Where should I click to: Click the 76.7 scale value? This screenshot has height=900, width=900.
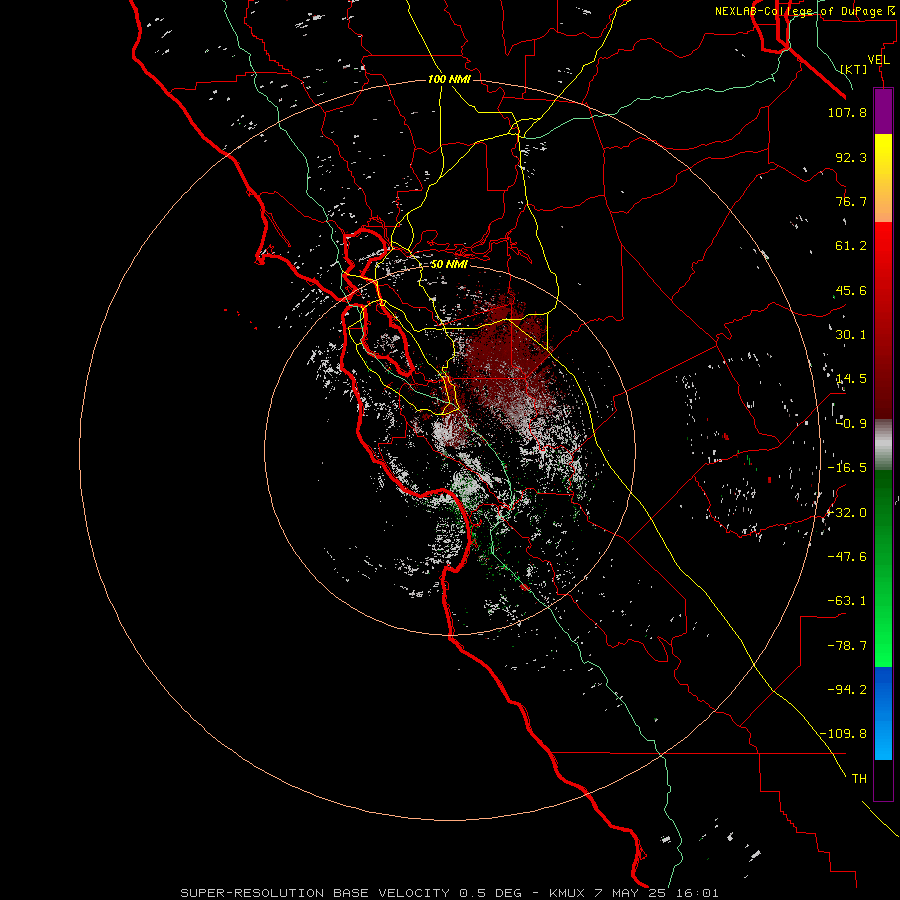point(851,201)
